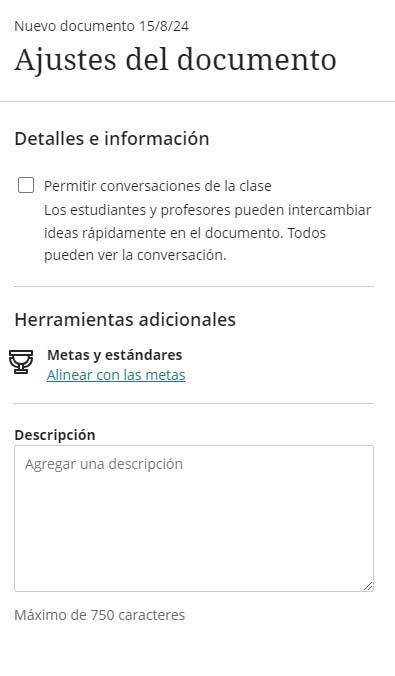Click the resize handle of the description box
The image size is (395, 676).
pos(368,586)
